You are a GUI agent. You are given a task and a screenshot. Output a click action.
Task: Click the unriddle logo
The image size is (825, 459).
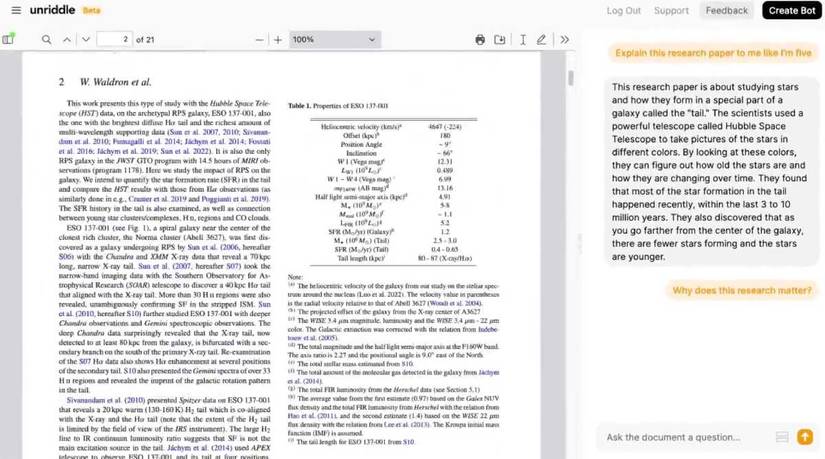(52, 10)
